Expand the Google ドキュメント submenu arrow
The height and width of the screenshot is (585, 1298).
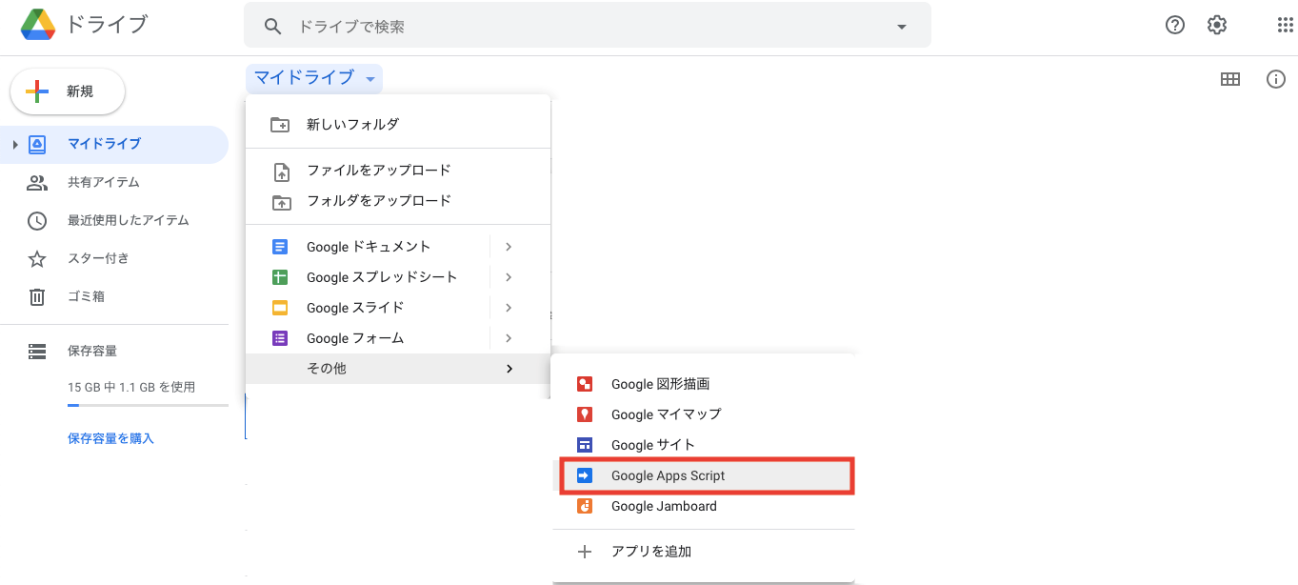pyautogui.click(x=509, y=247)
